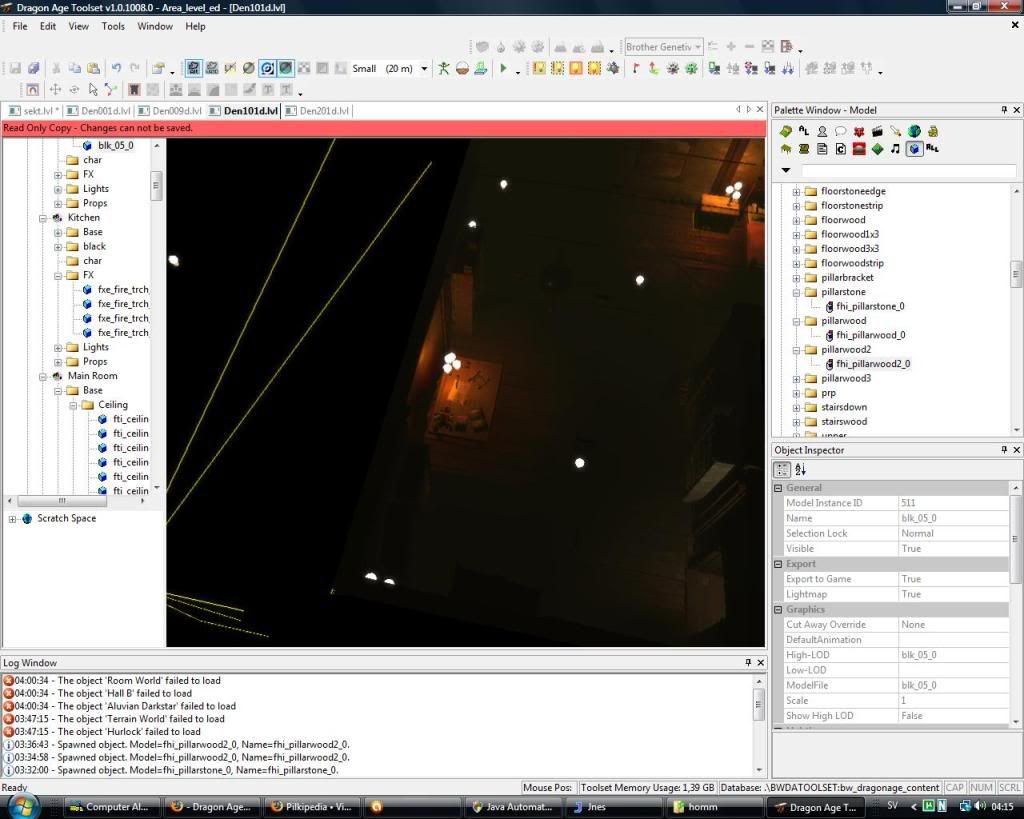Select the speech bubble conversation palette icon
1024x819 pixels.
click(840, 131)
